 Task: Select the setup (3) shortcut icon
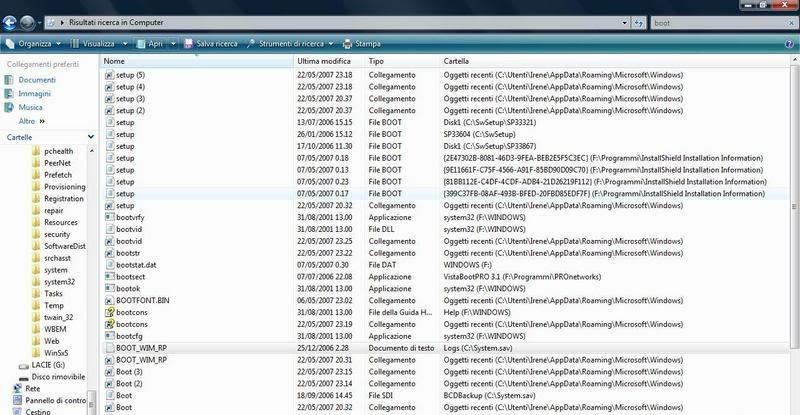(109, 99)
